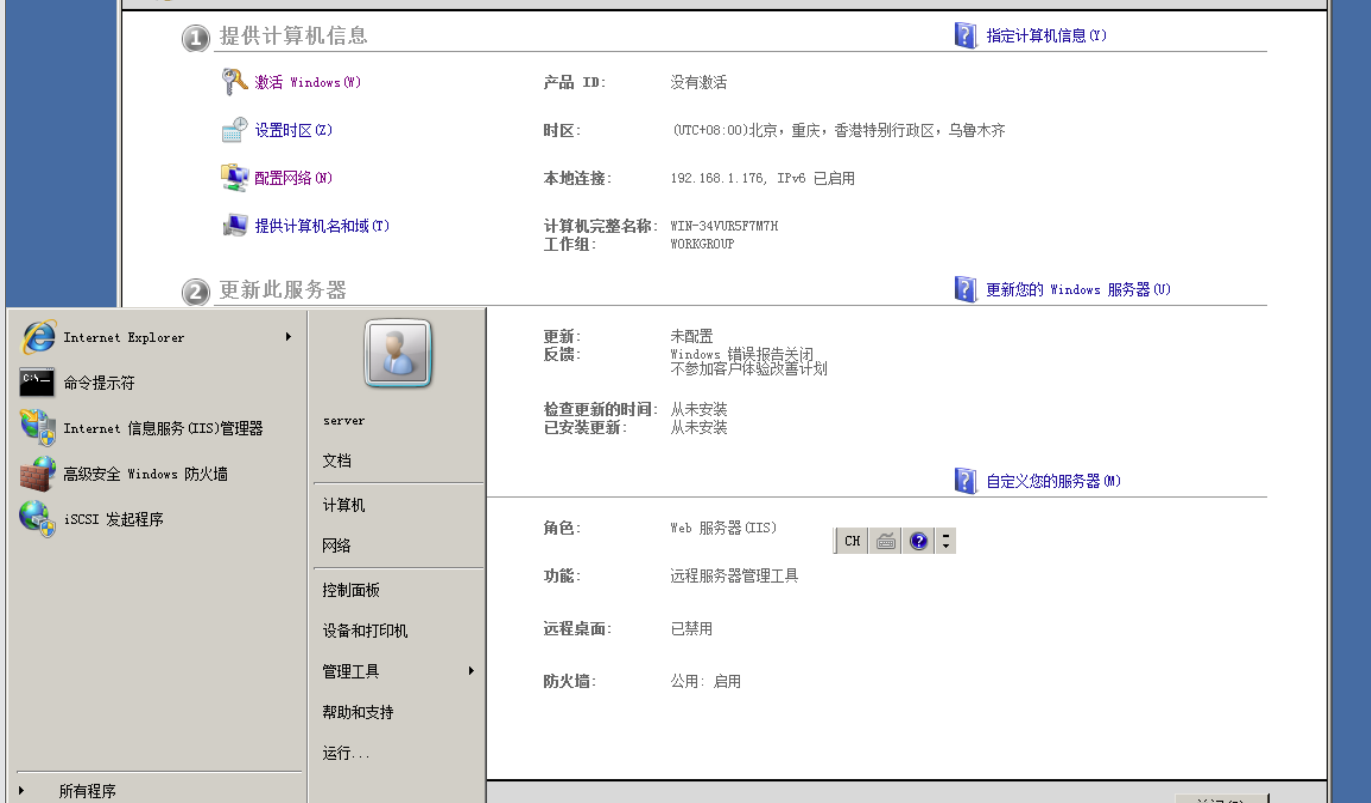Click the 提供计算机信息 section heading
Screen dimensions: 1371x803
tap(293, 36)
